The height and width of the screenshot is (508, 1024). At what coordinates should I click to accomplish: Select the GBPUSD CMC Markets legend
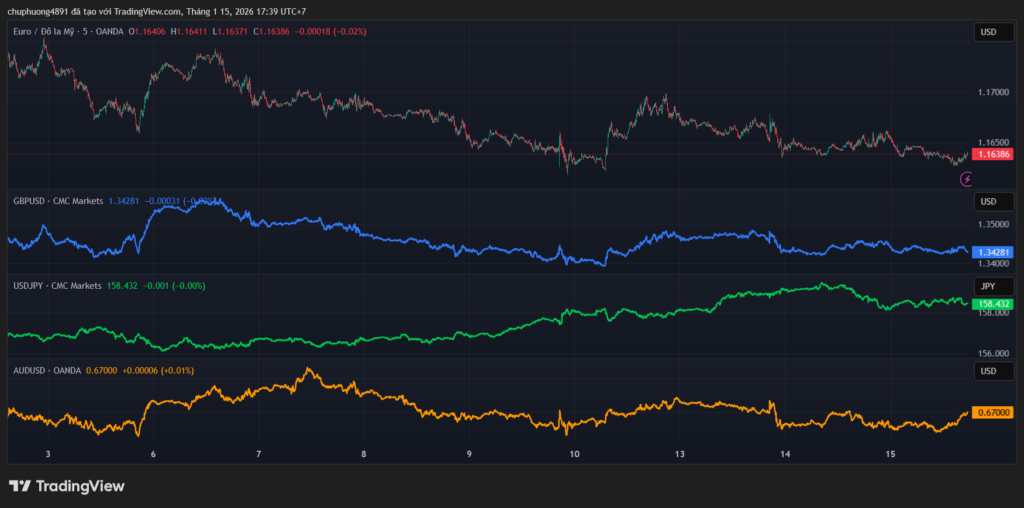(x=58, y=201)
